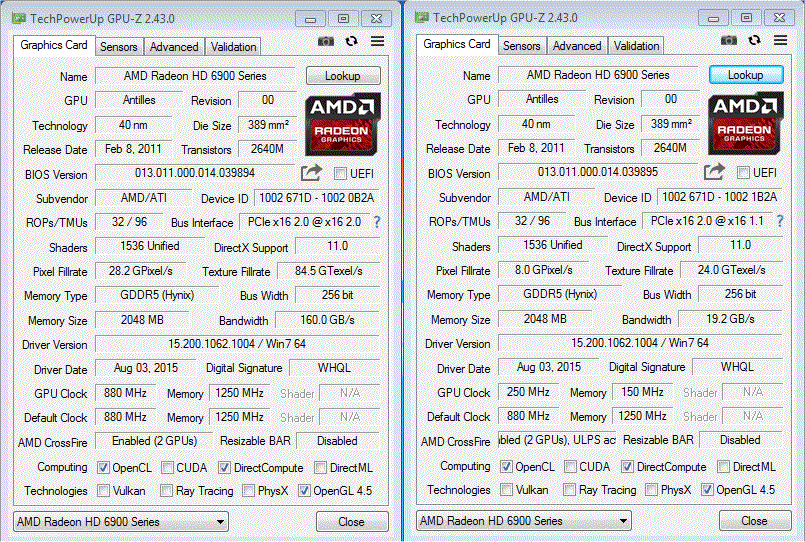
Task: Click Close button in right window
Action: tap(755, 521)
